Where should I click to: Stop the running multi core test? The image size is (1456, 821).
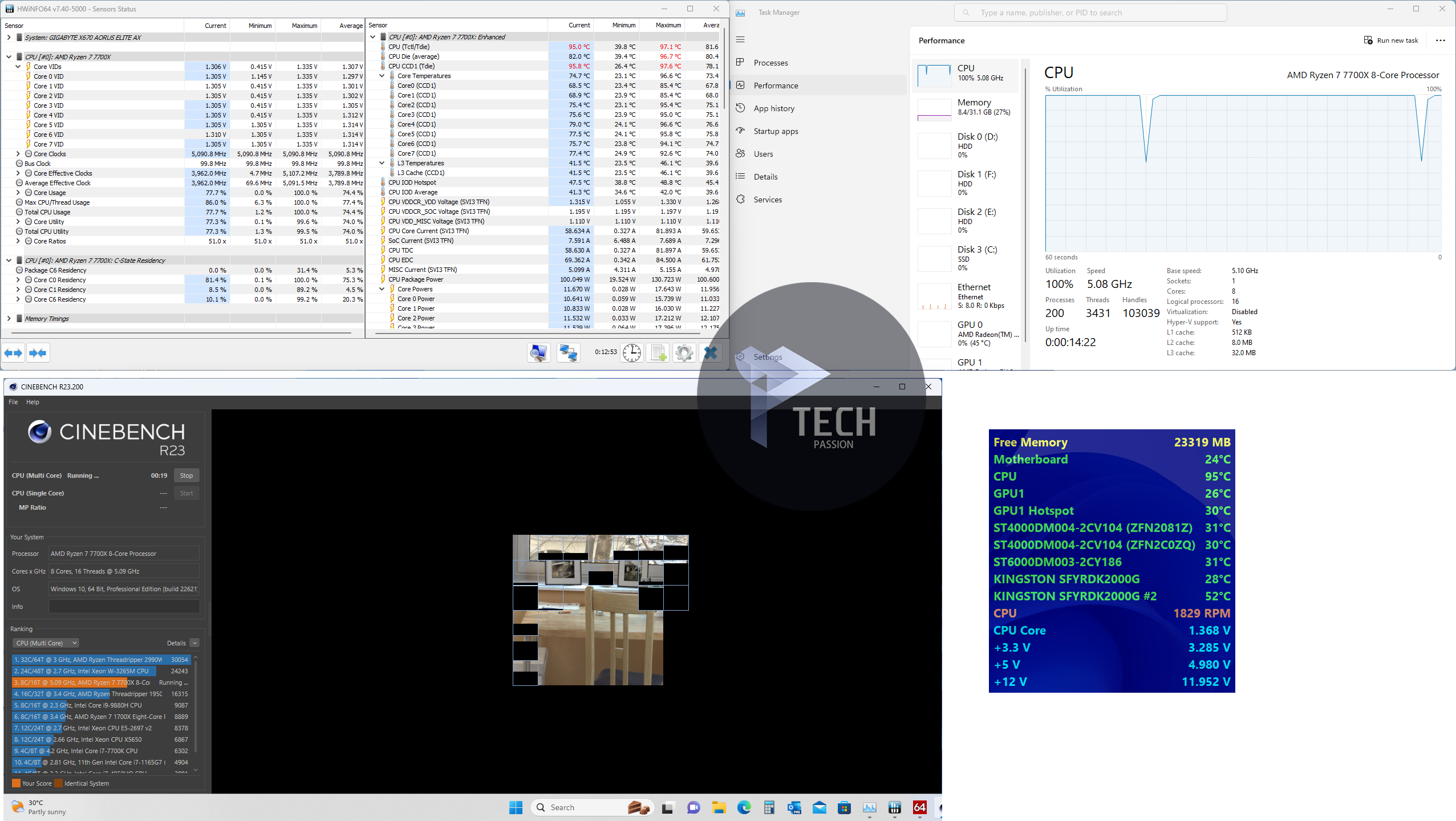point(186,475)
